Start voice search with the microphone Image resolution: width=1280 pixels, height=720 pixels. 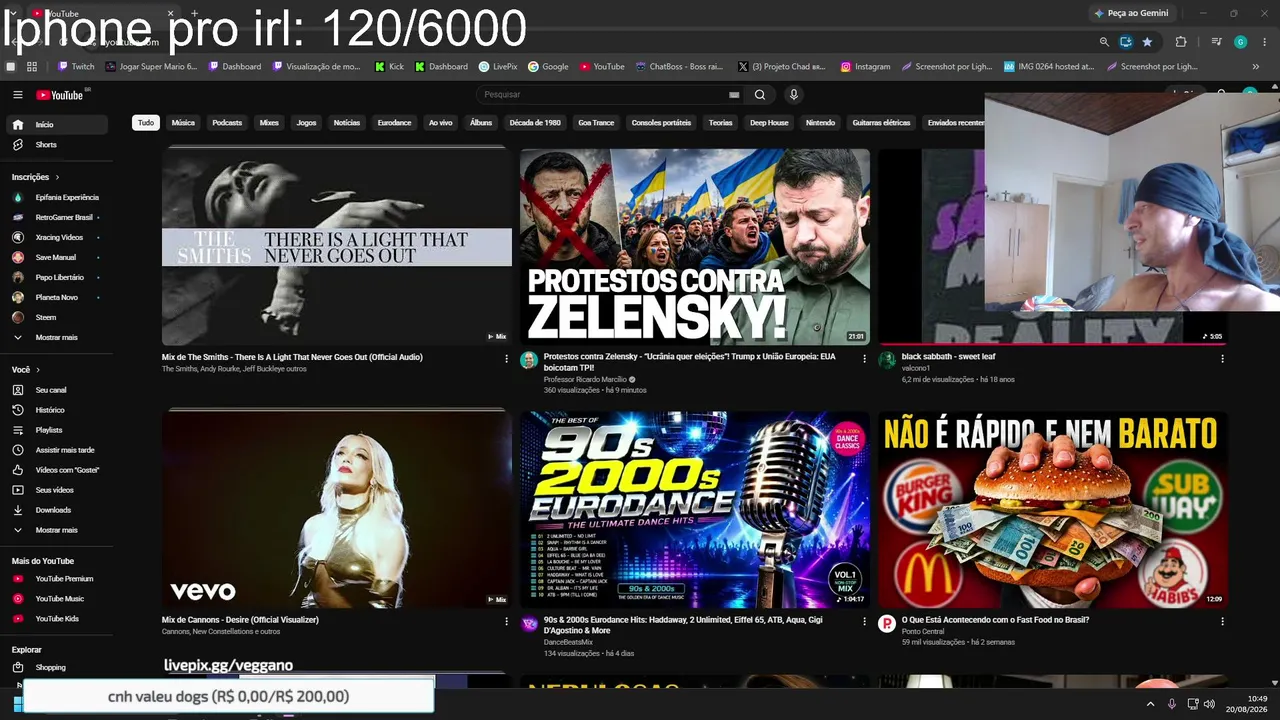point(794,95)
